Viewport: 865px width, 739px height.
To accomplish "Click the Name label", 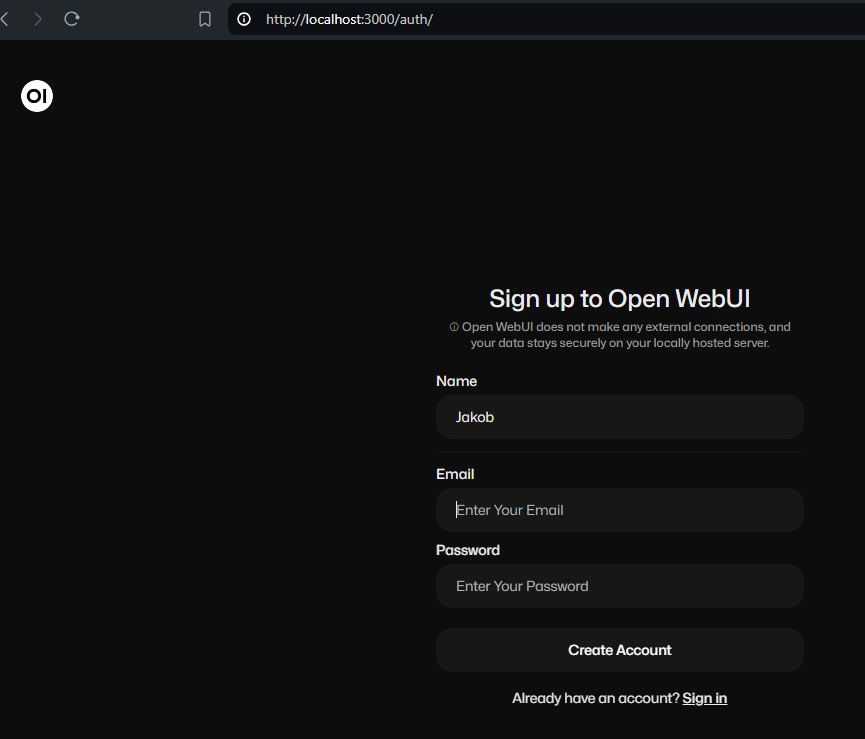I will pyautogui.click(x=456, y=381).
